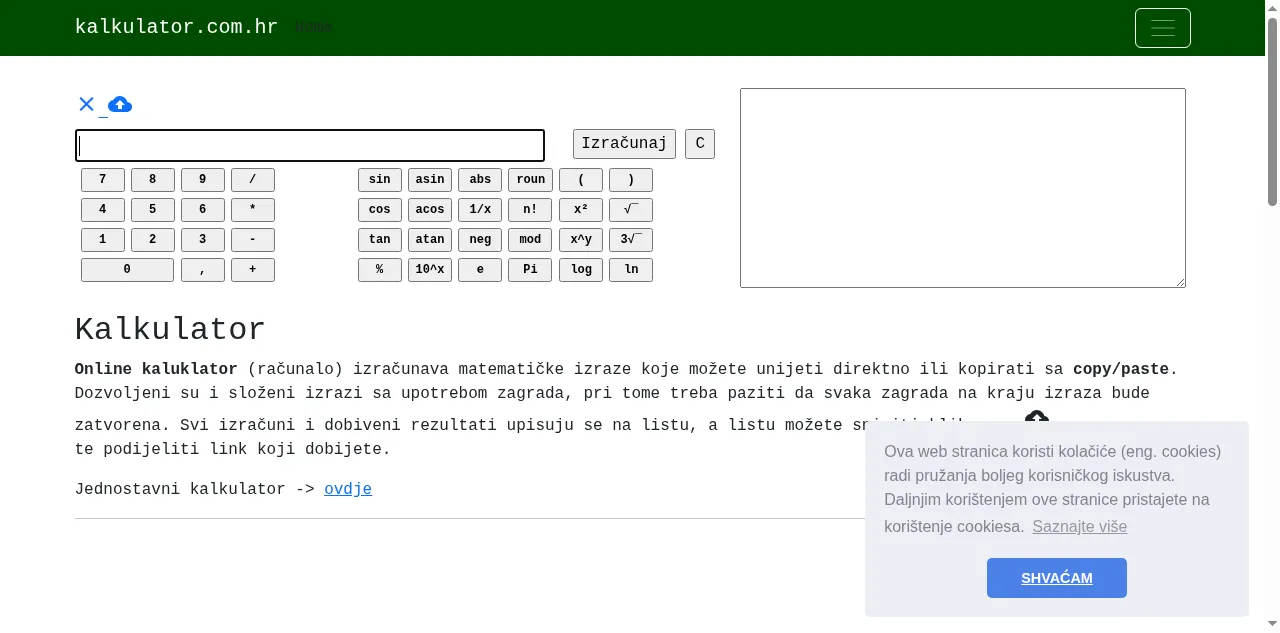Click the neg negate button

coord(480,240)
